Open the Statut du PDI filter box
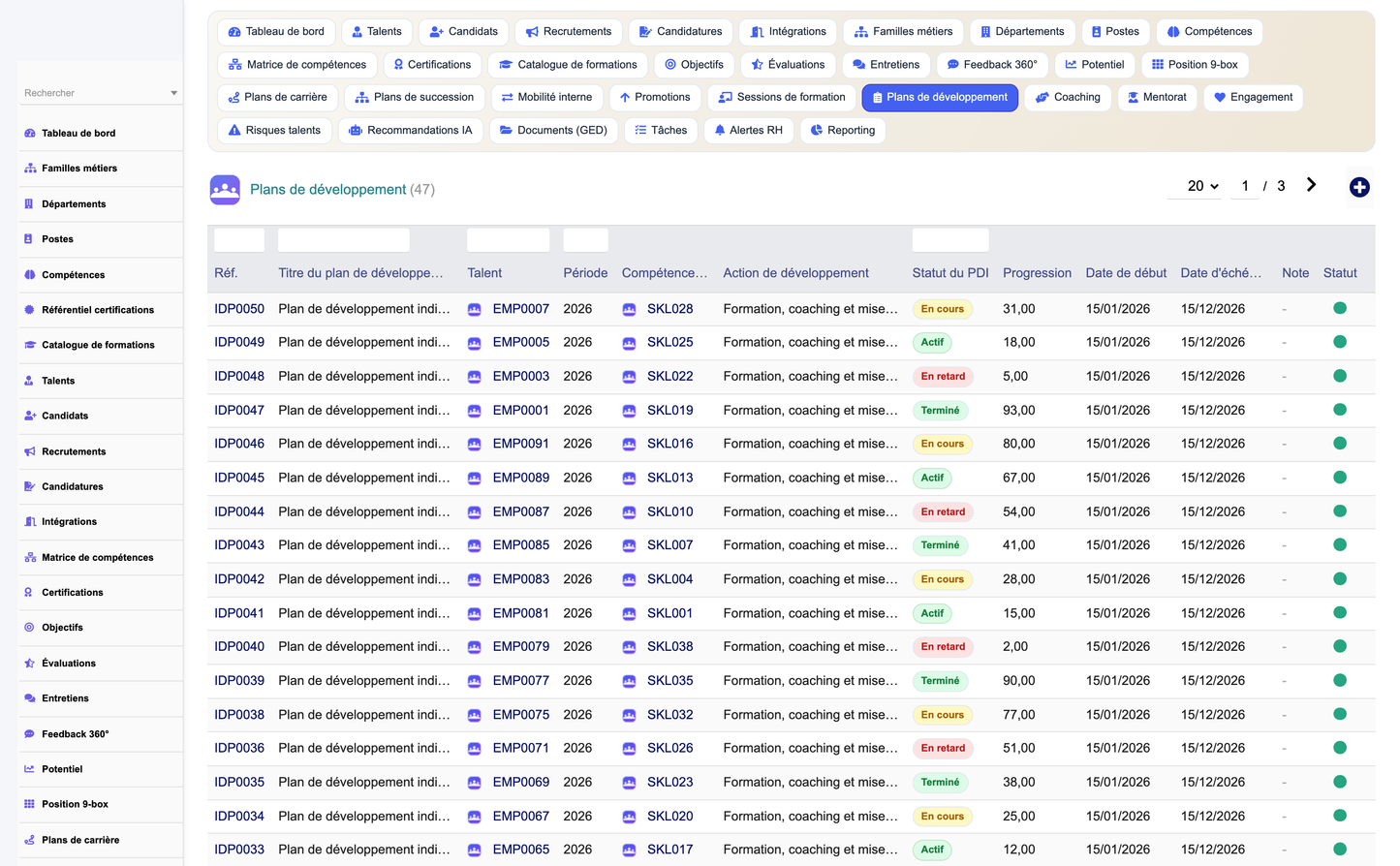The height and width of the screenshot is (866, 1400). [950, 240]
